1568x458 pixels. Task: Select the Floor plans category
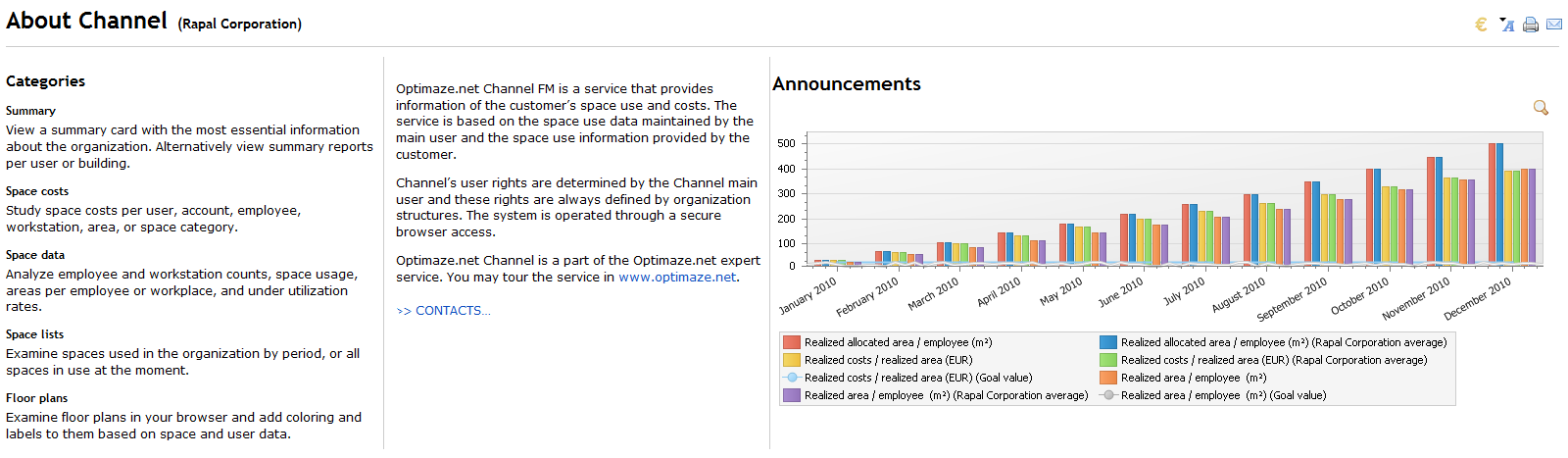(x=36, y=398)
